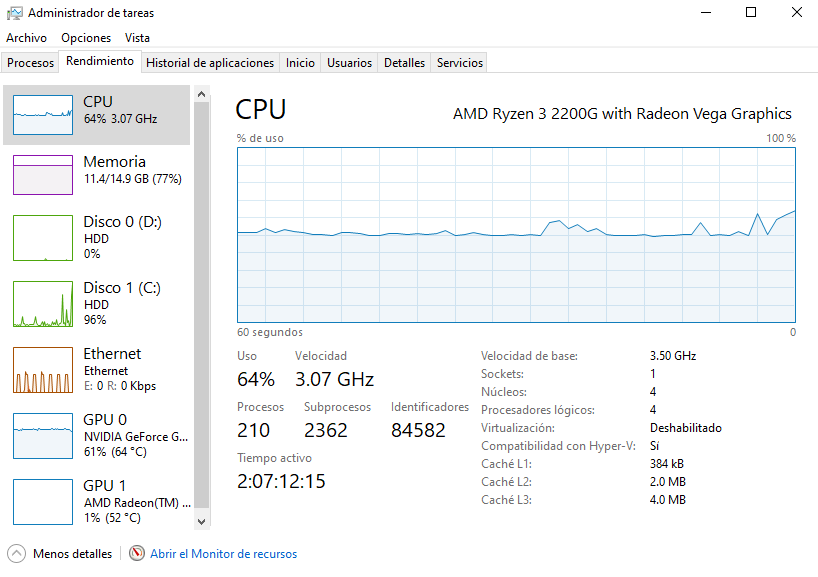This screenshot has width=818, height=577.
Task: Open the Abrir el Monitor de recursos link
Action: [223, 554]
